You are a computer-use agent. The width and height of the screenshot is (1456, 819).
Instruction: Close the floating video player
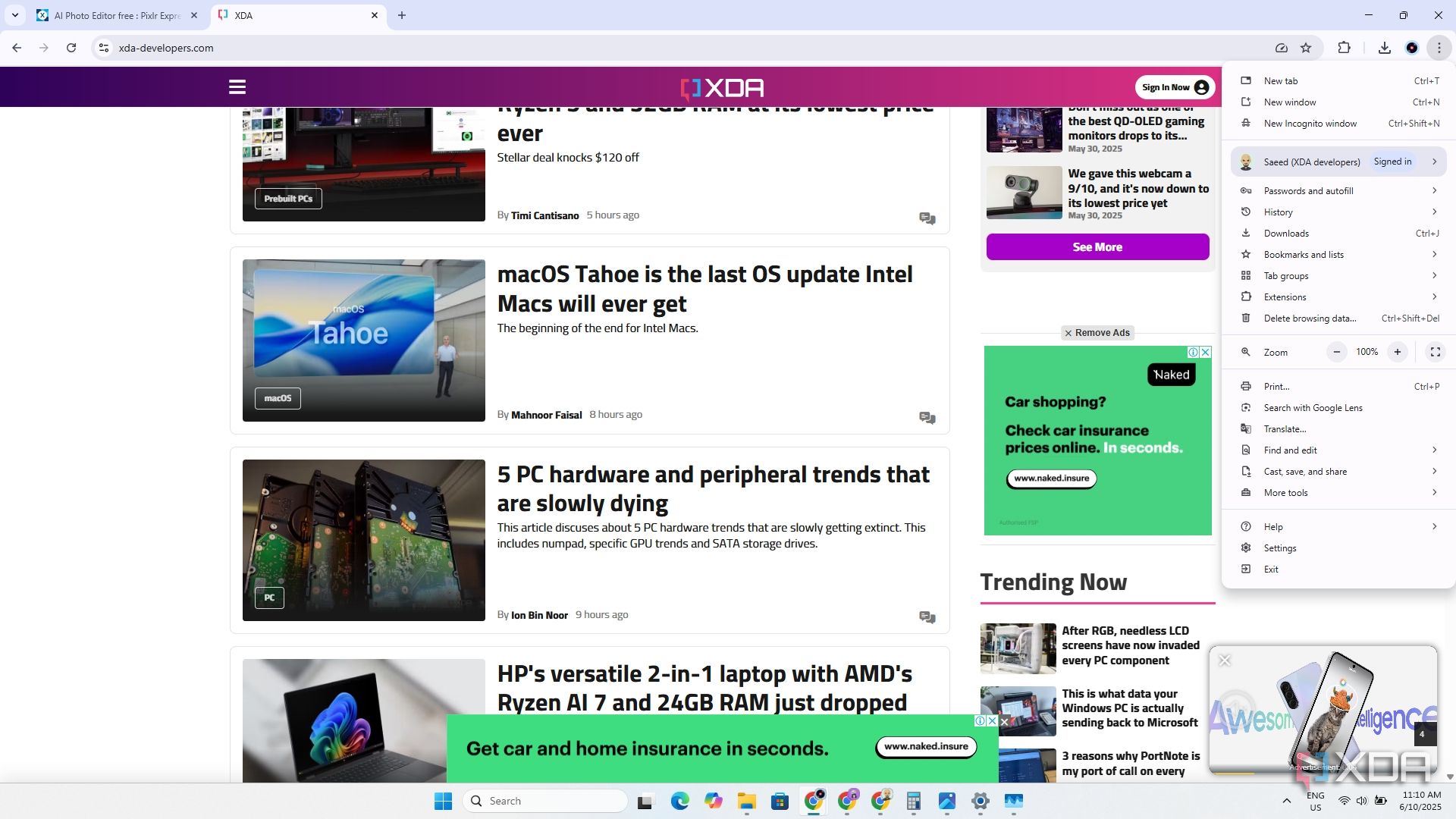tap(1224, 661)
